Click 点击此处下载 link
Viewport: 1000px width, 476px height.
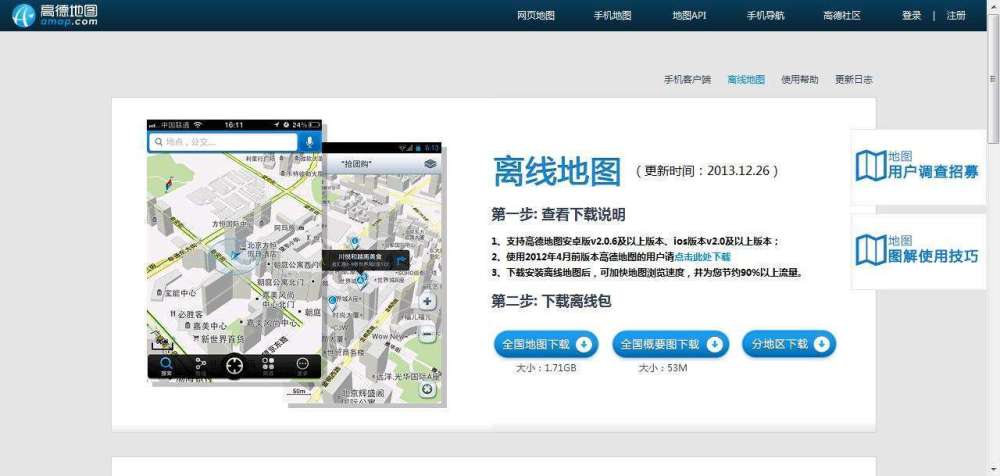tap(703, 257)
